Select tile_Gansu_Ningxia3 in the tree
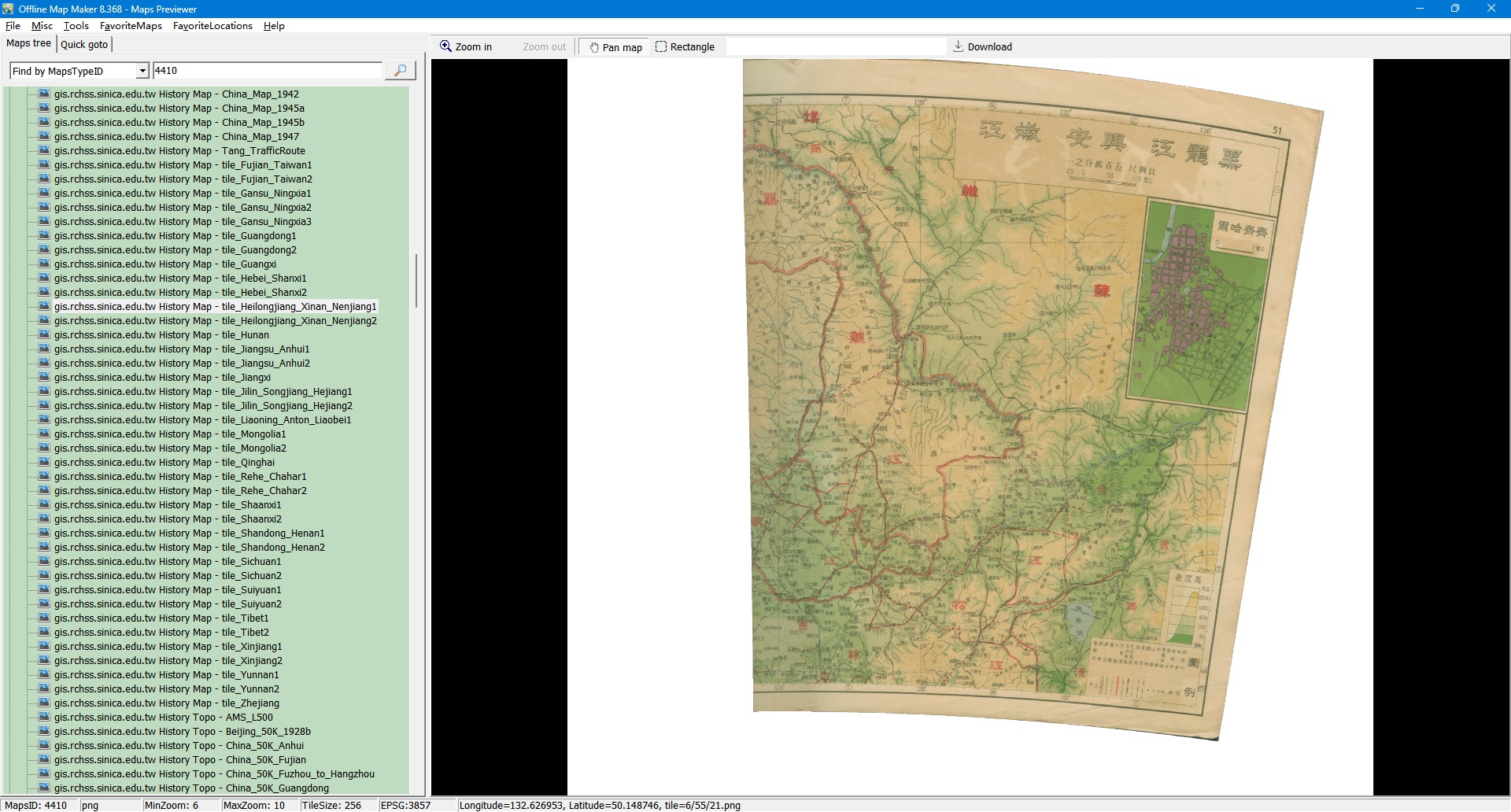This screenshot has width=1511, height=812. pos(183,221)
